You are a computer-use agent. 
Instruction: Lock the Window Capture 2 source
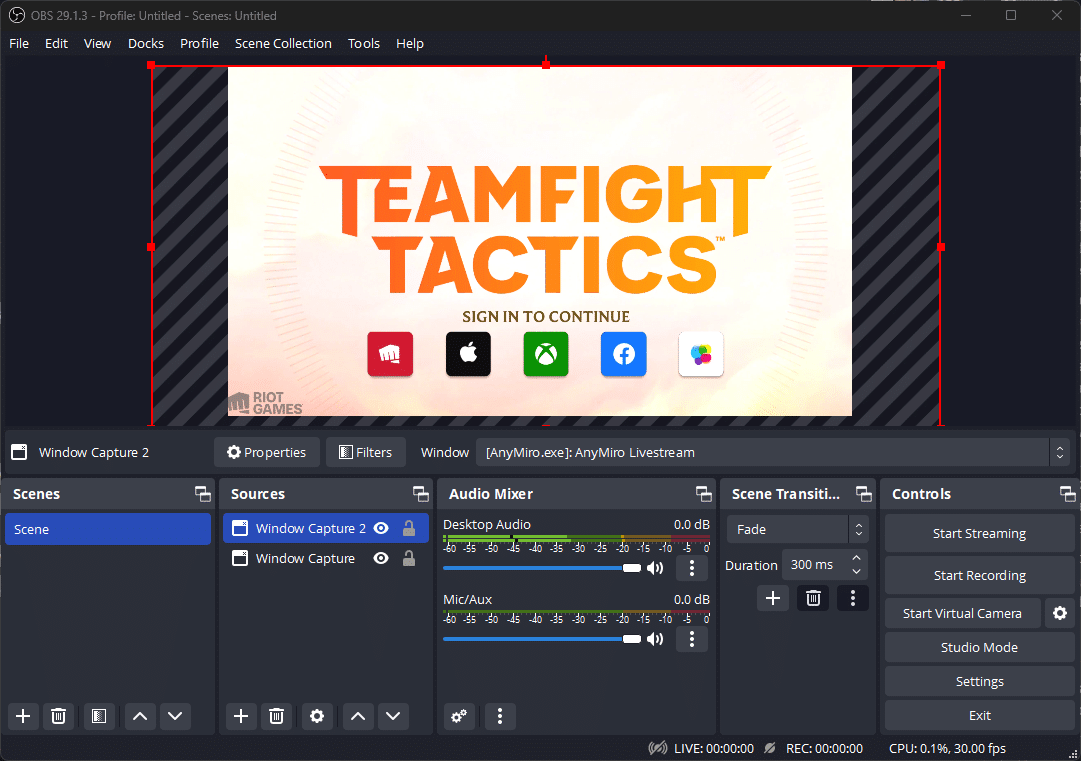coord(409,528)
